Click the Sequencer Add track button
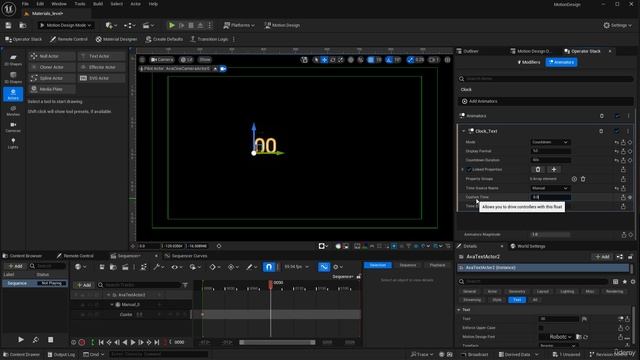Viewport: 640px width, 360px height. point(84,285)
